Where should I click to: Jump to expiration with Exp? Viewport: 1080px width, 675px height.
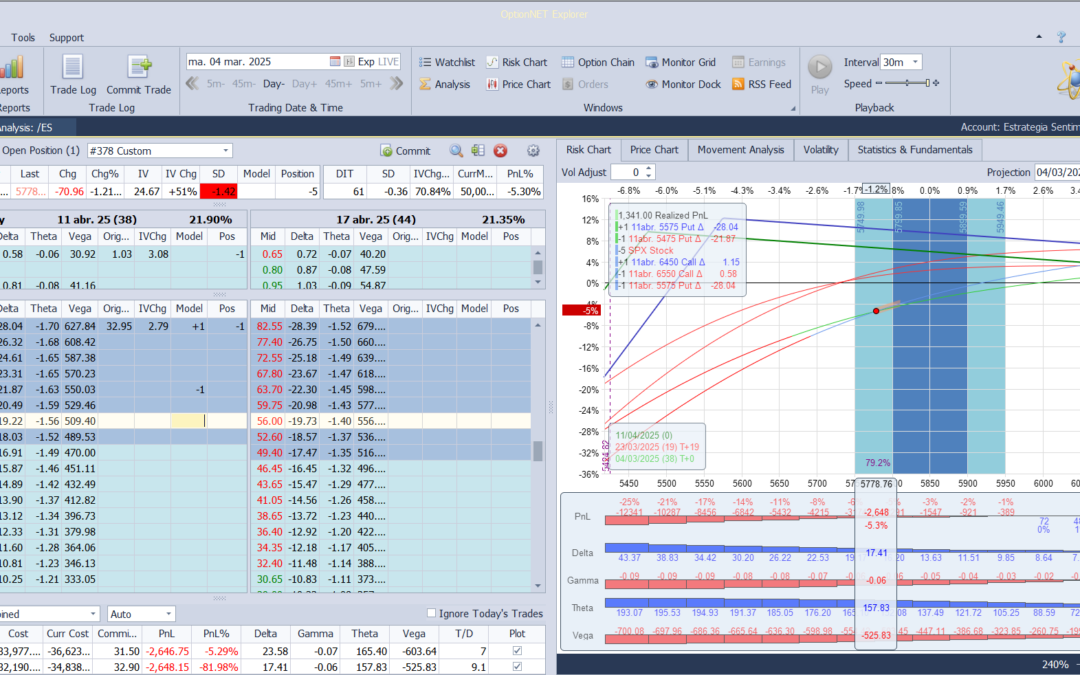(x=366, y=61)
